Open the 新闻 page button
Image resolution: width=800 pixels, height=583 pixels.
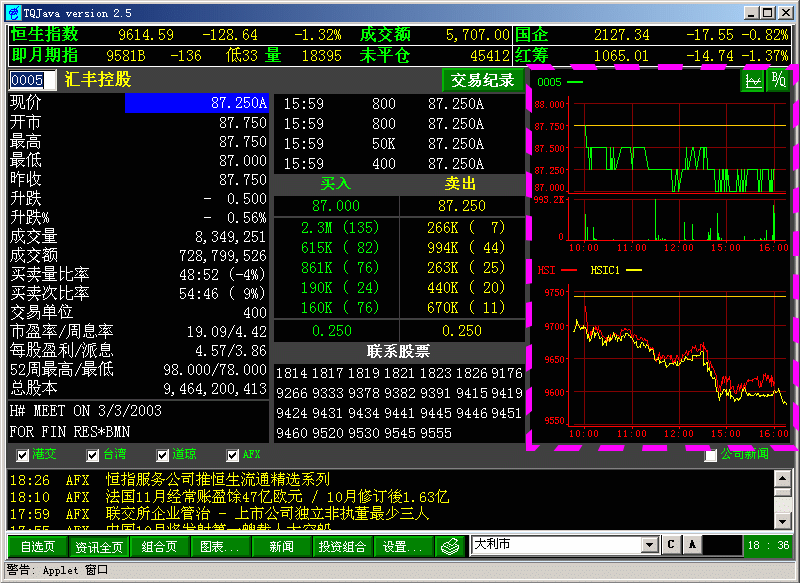pyautogui.click(x=282, y=547)
